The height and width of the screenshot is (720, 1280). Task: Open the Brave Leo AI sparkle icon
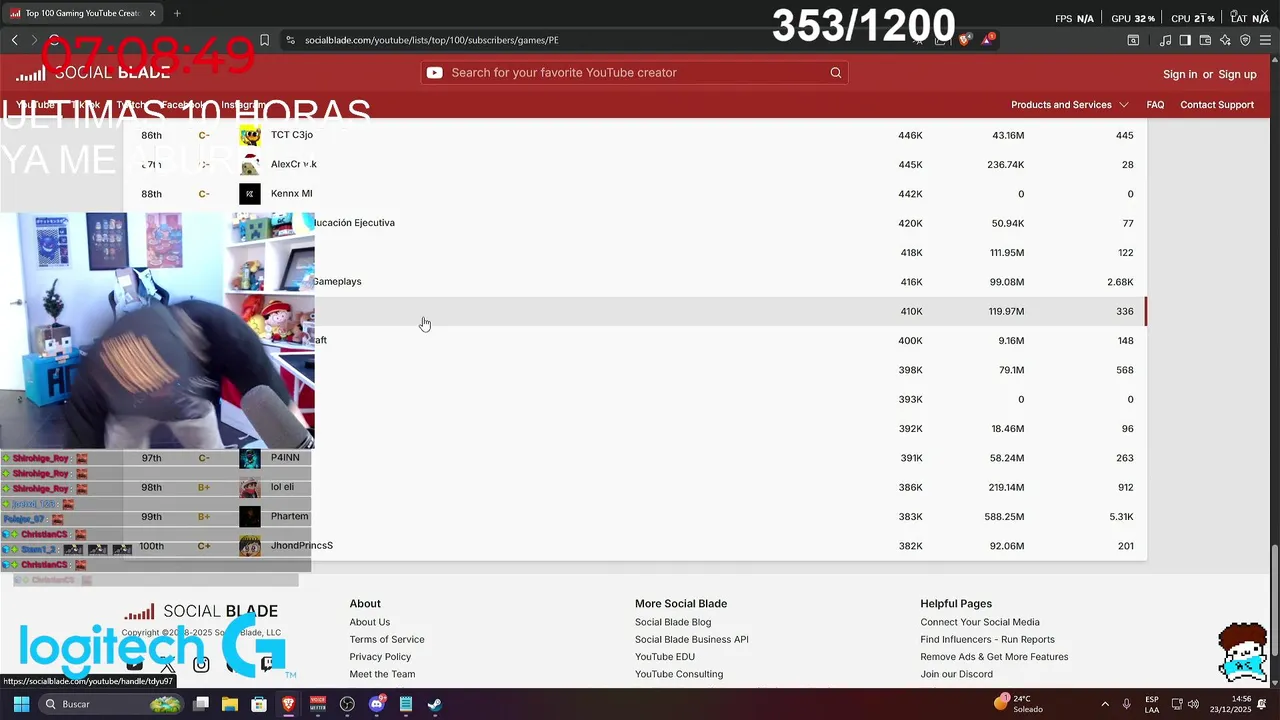[x=1225, y=40]
